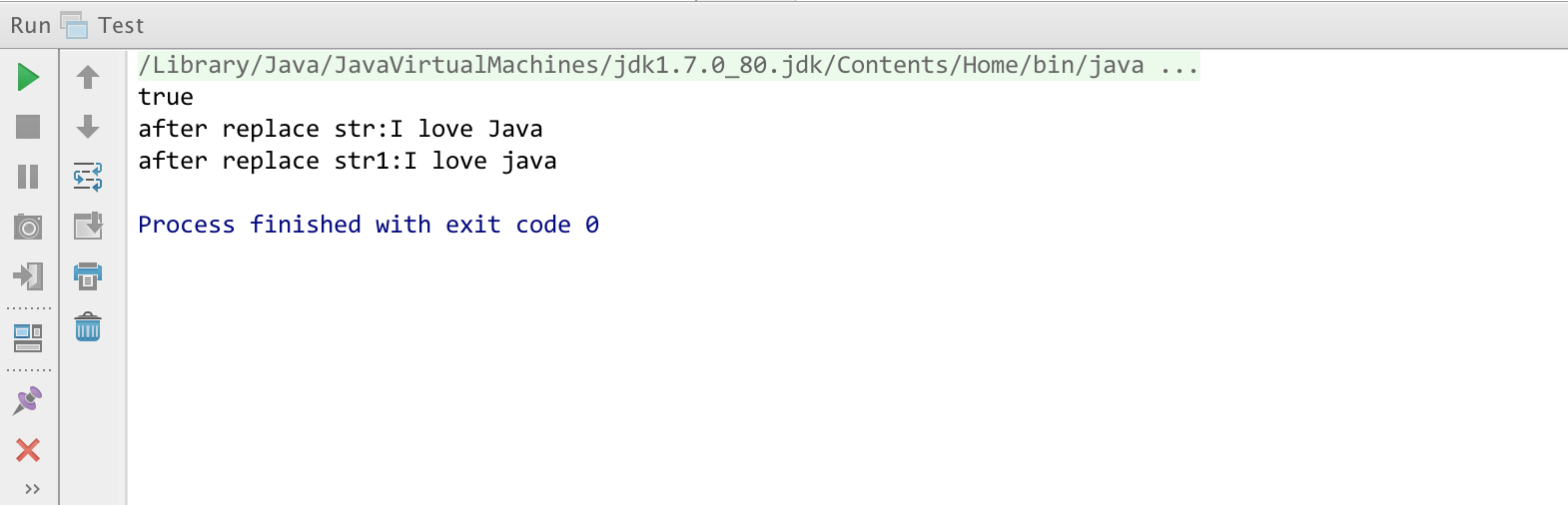Viewport: 1568px width, 505px height.
Task: Open the Restore Layout icon
Action: click(28, 338)
